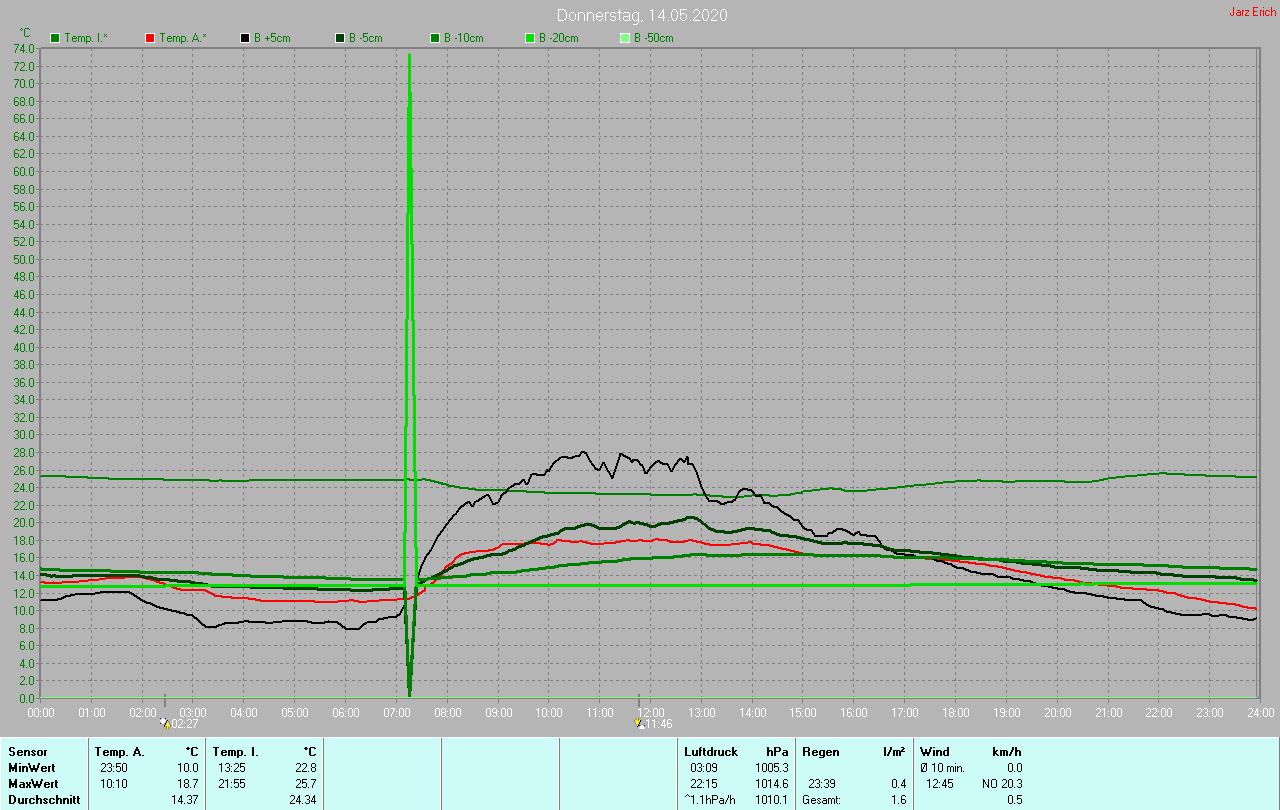
Task: Select the B -5cm legend color box
Action: (x=340, y=38)
